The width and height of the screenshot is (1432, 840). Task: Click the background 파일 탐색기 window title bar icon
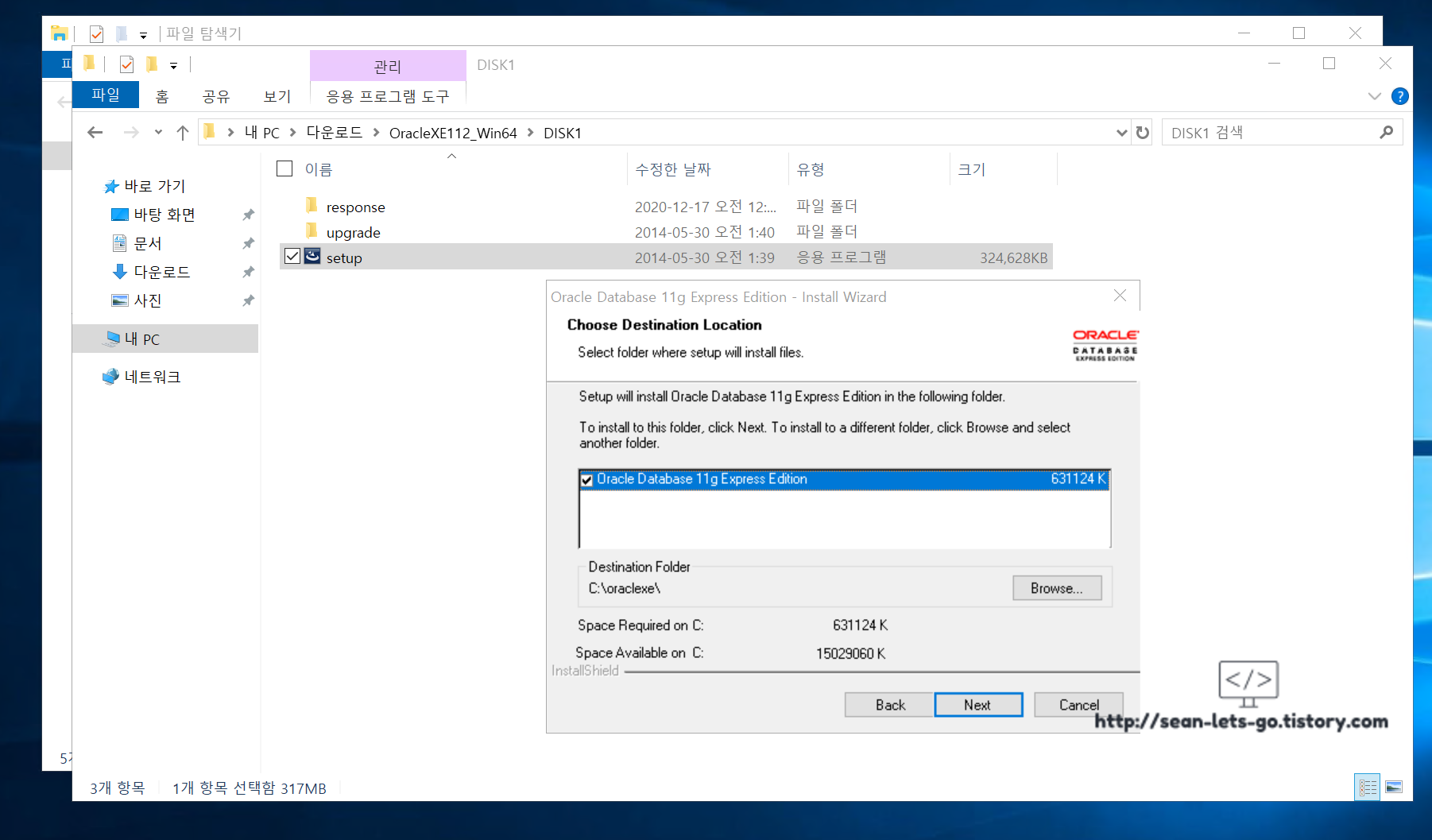click(x=59, y=33)
